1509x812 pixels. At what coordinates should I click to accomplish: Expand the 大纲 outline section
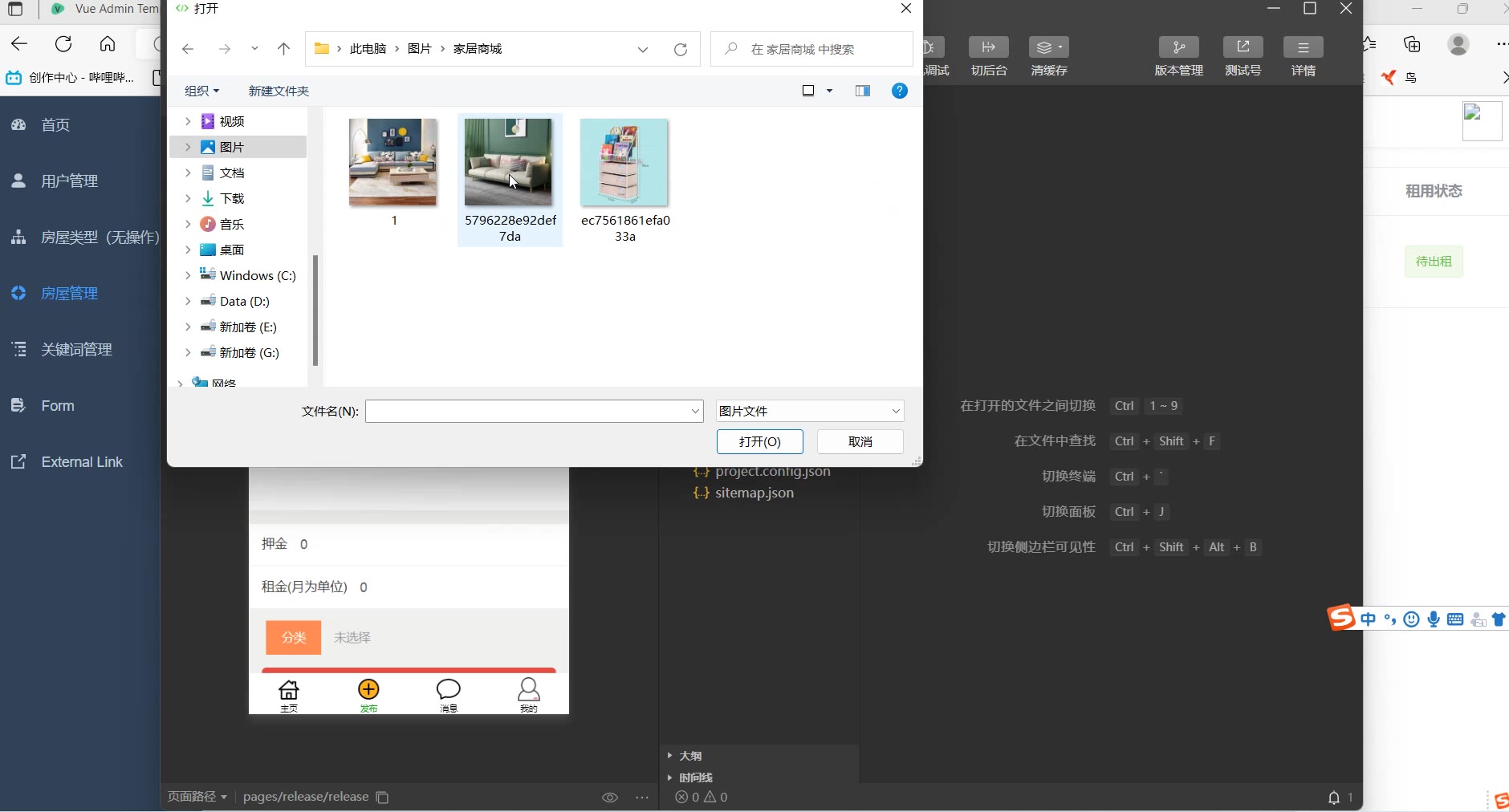670,756
